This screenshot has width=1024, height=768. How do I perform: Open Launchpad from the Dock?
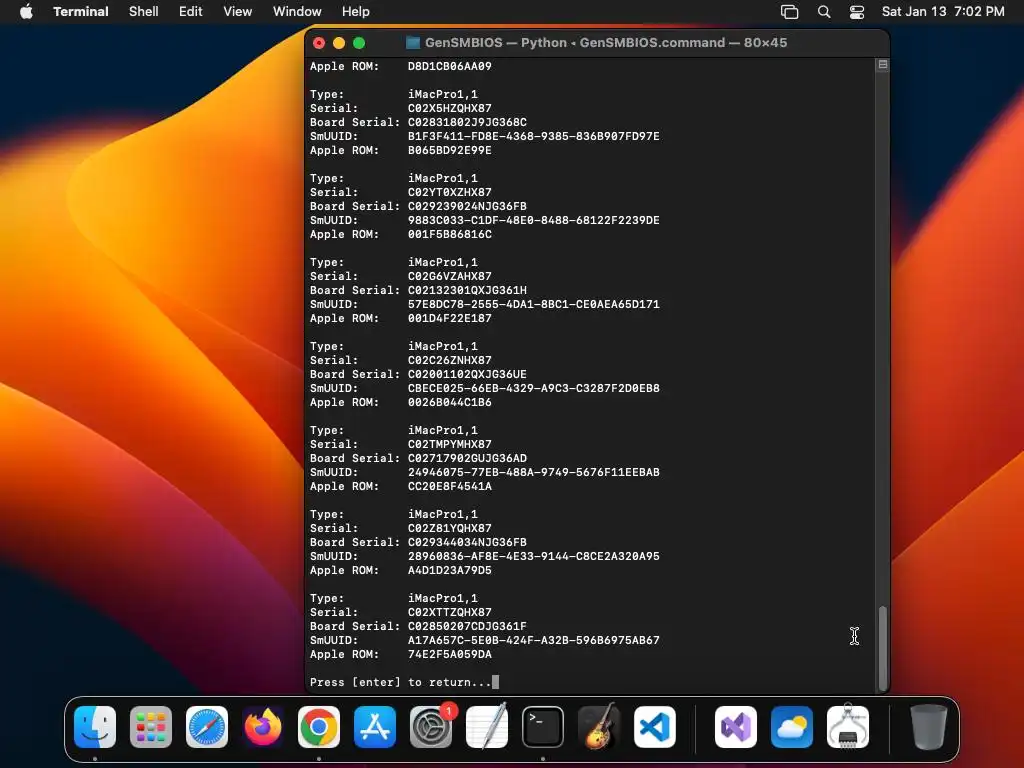(151, 727)
